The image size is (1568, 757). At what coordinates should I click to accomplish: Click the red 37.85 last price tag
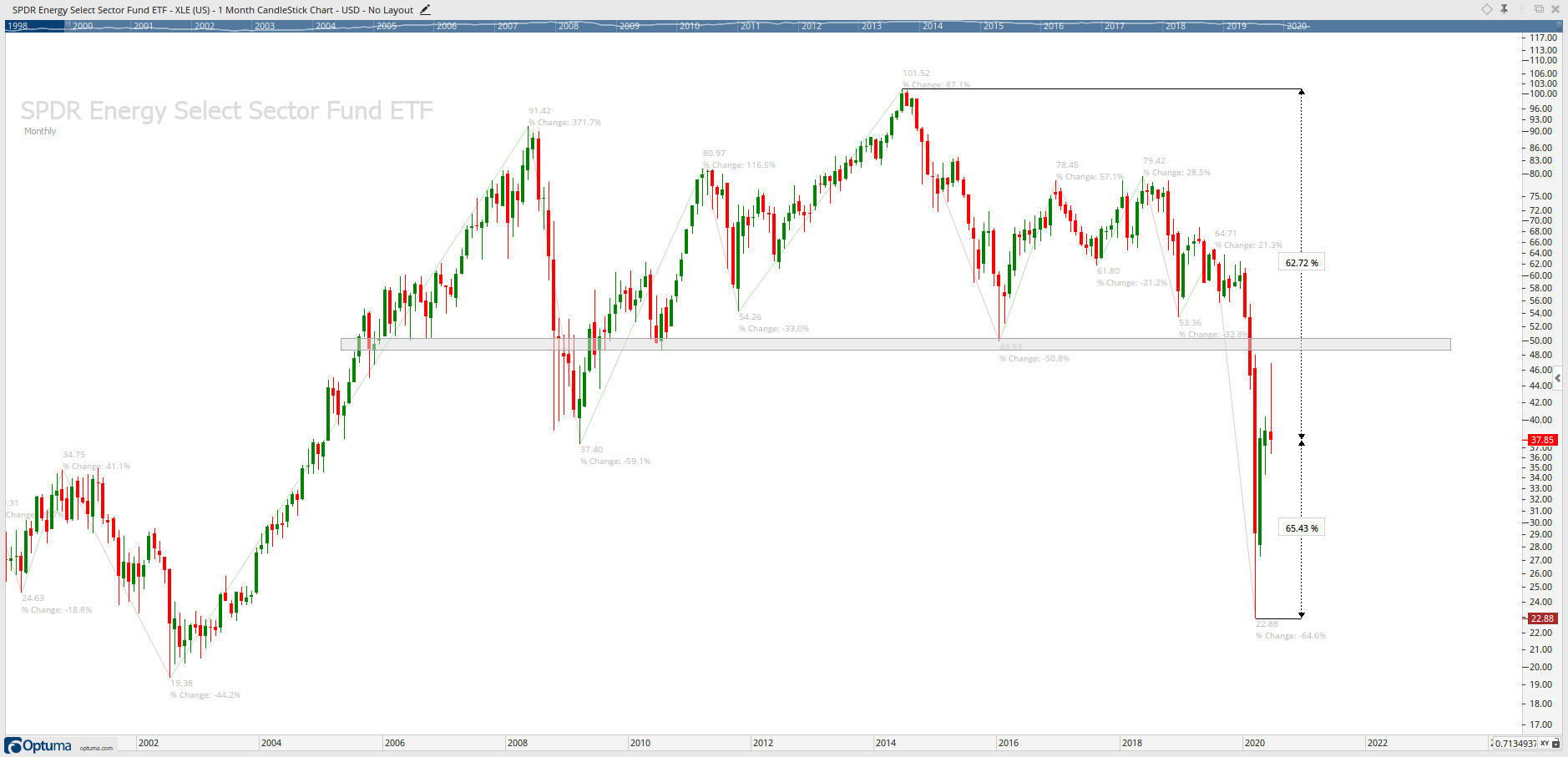point(1542,440)
